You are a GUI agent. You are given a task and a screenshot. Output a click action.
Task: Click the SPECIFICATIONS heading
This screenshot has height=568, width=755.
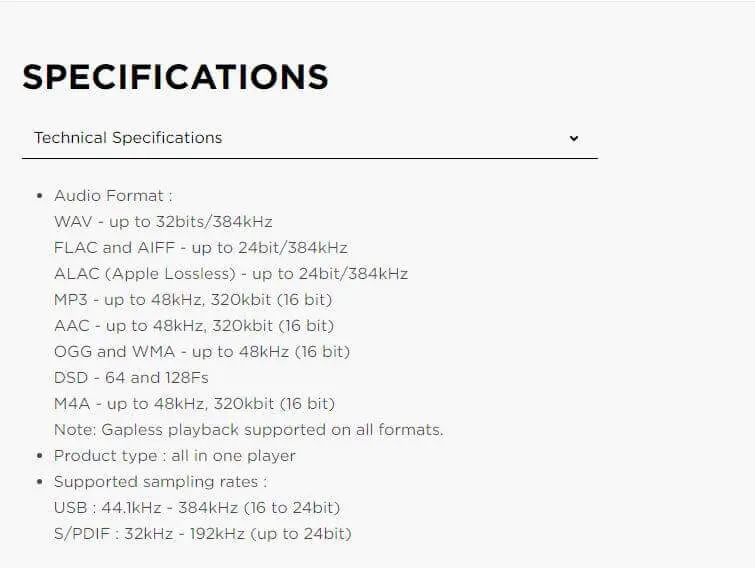[175, 77]
